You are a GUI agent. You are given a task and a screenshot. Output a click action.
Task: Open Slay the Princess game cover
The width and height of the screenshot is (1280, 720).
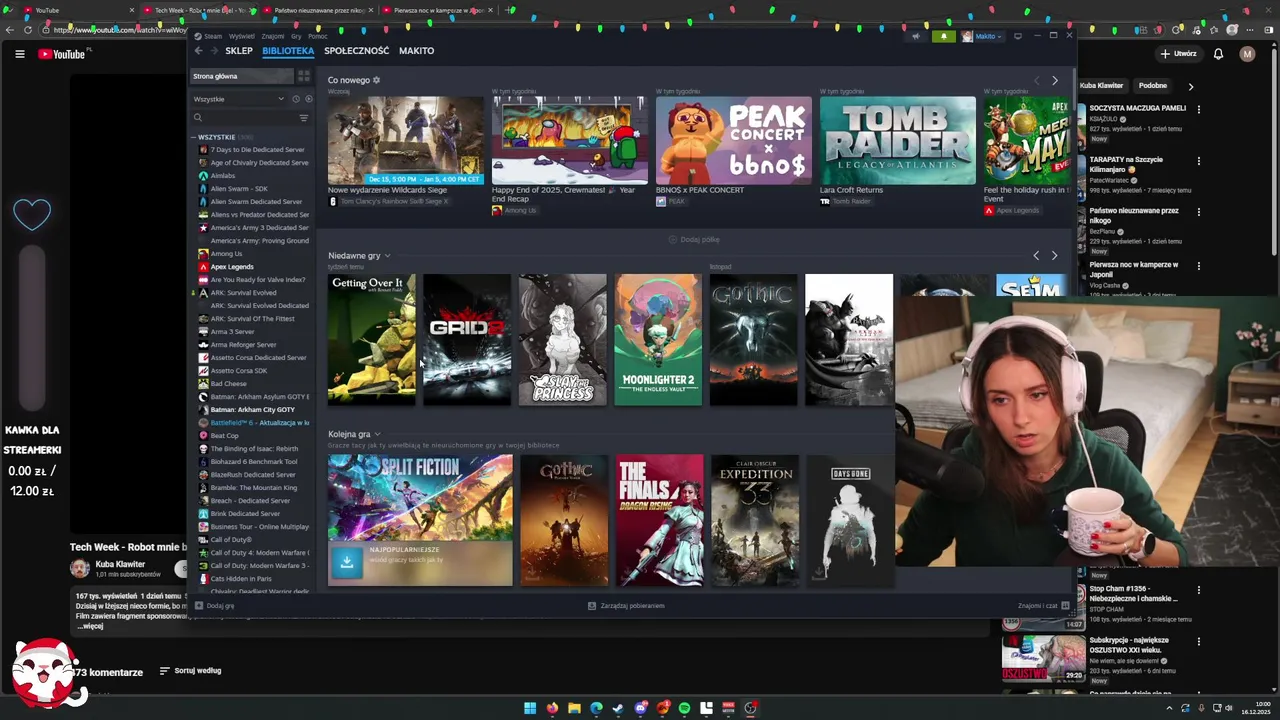pyautogui.click(x=562, y=340)
